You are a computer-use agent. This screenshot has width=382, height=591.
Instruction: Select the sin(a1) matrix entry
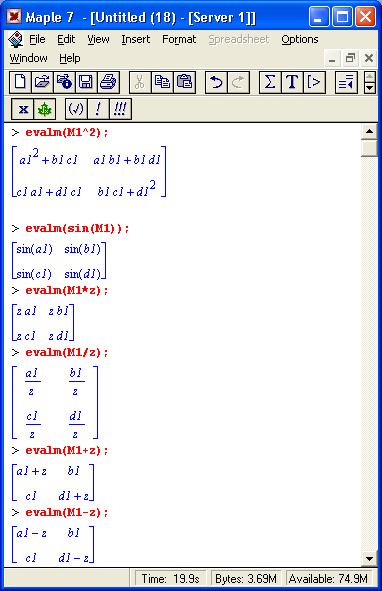point(34,249)
